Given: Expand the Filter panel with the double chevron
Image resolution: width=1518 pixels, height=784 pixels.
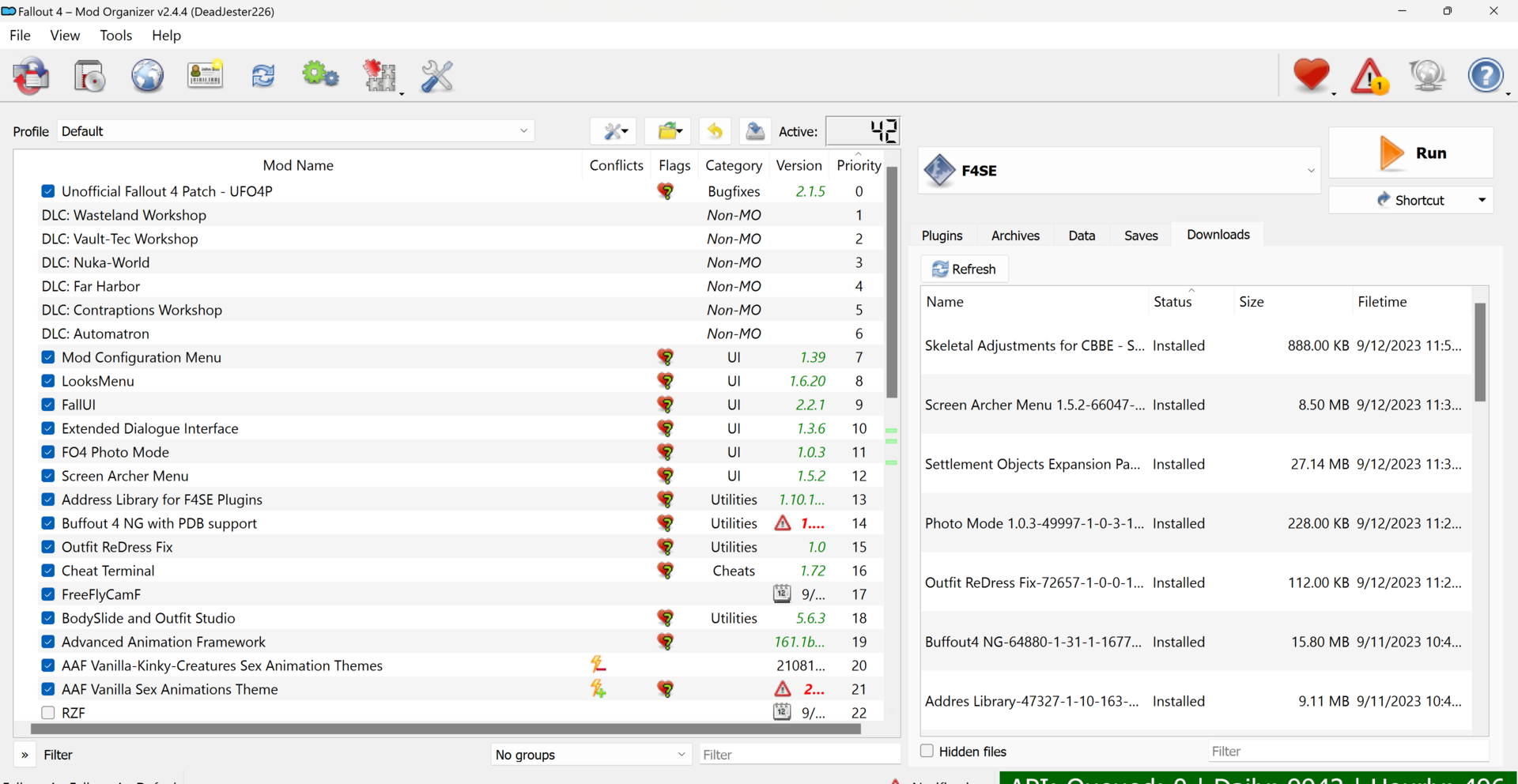Looking at the screenshot, I should [x=25, y=755].
